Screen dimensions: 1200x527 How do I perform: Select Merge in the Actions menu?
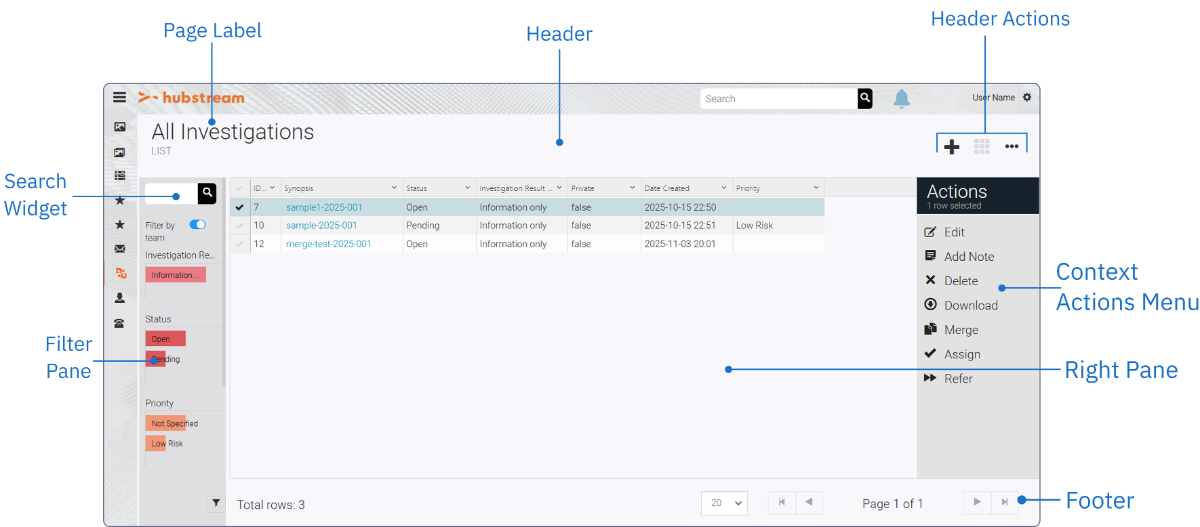tap(960, 330)
